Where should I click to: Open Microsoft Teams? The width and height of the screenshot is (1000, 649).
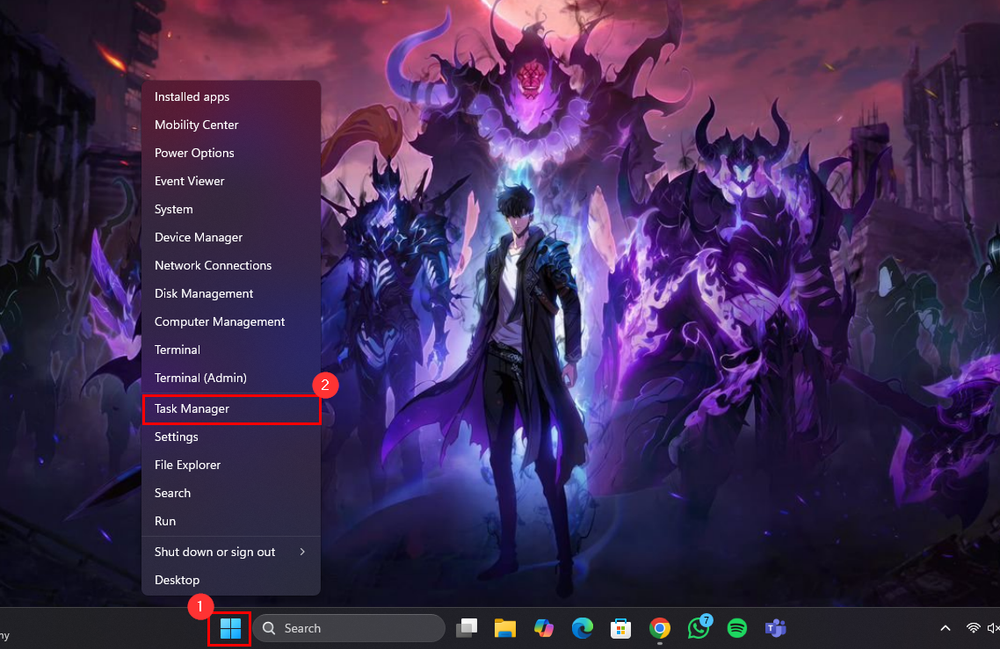(775, 628)
